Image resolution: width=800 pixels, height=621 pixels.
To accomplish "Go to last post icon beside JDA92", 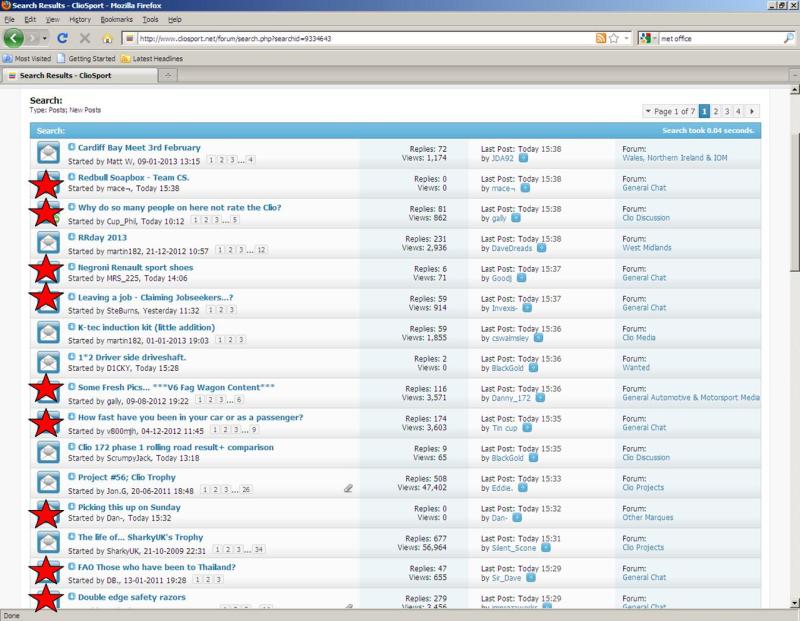I will [523, 158].
